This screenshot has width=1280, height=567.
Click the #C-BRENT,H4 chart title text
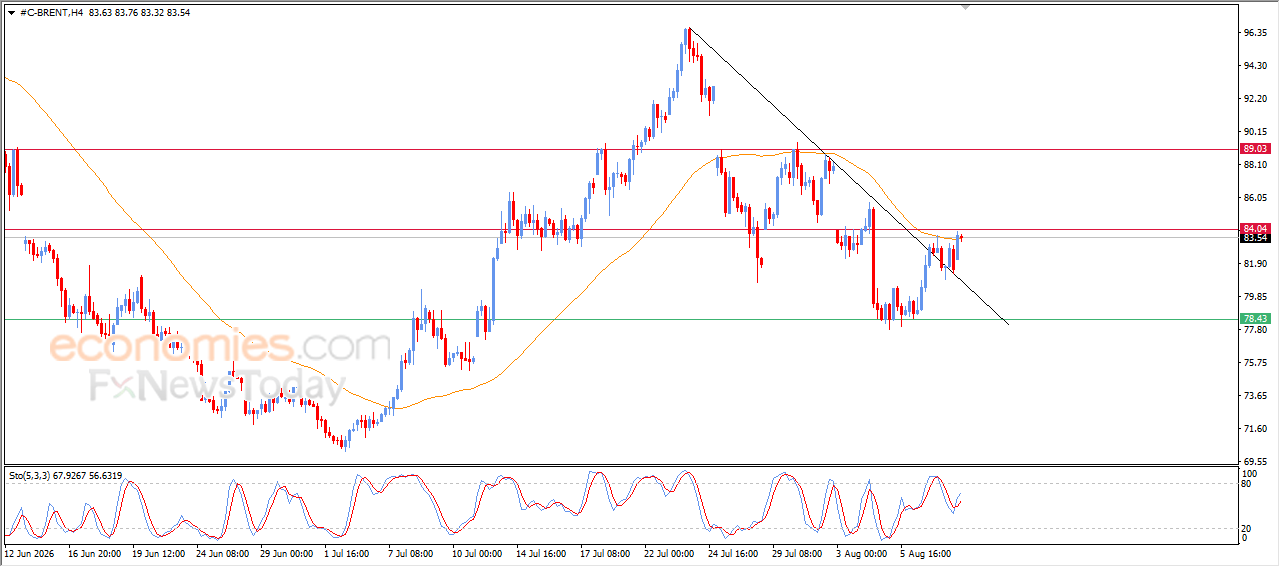[x=52, y=12]
